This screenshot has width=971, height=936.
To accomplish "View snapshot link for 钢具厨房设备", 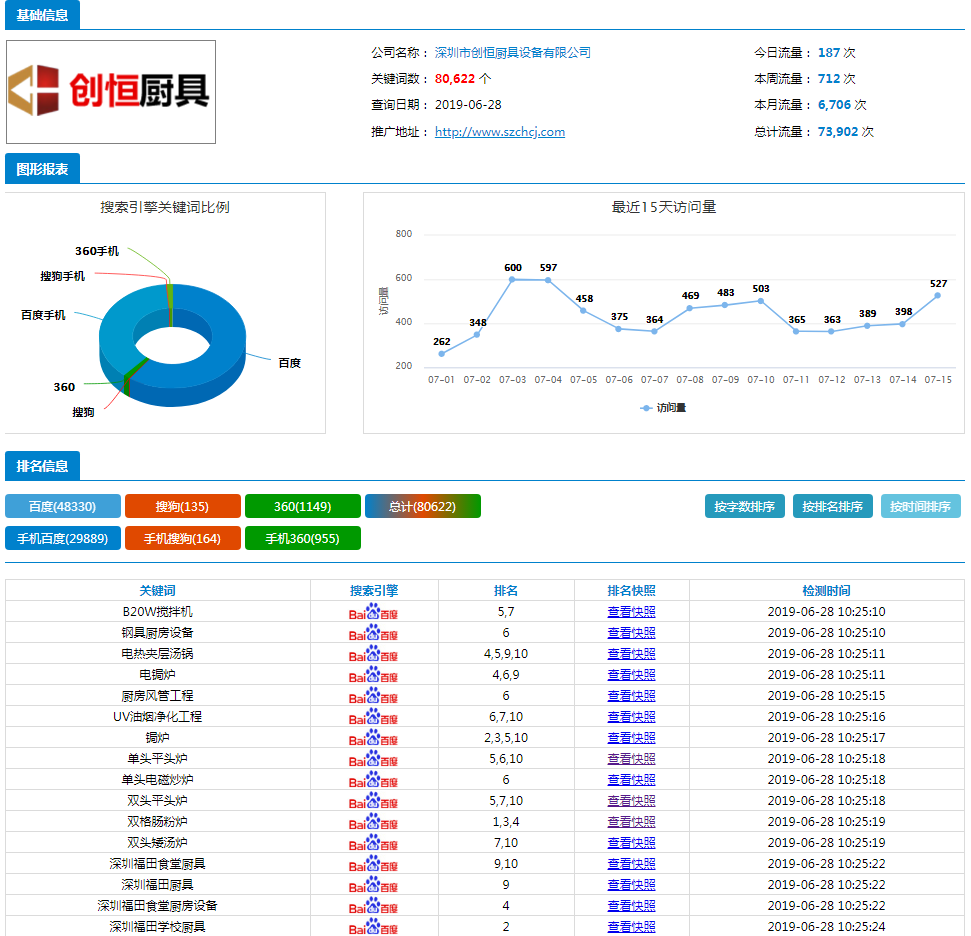I will click(631, 633).
